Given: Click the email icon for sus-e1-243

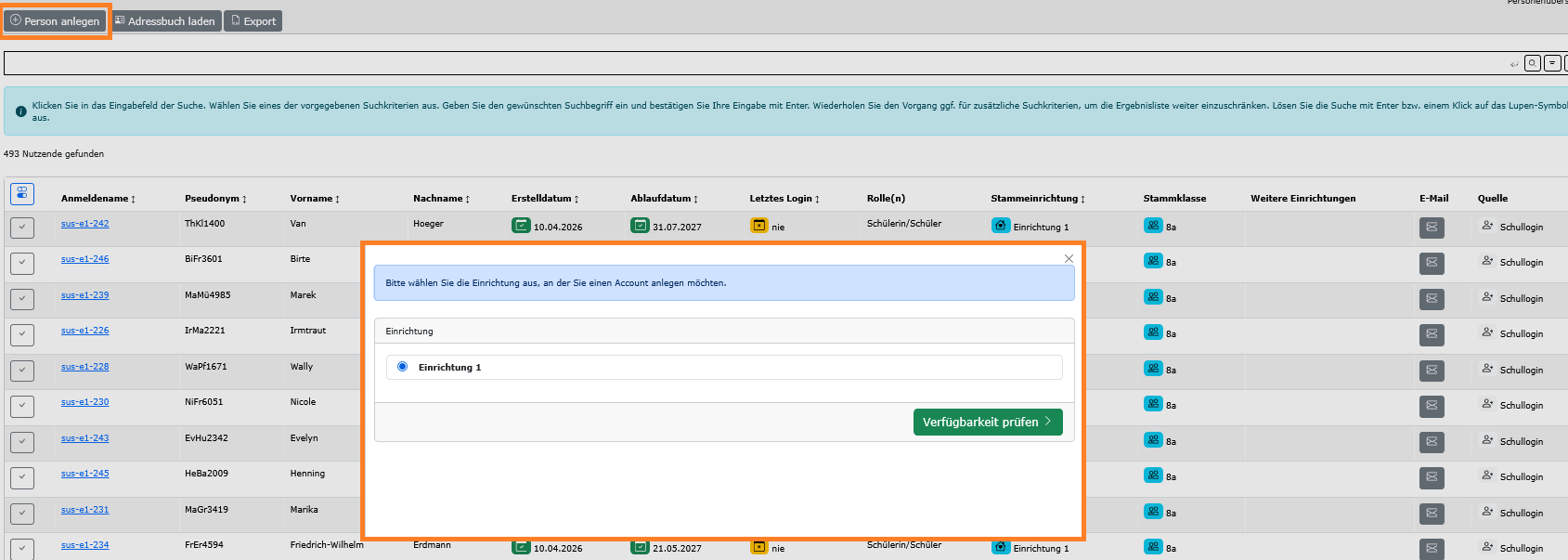Looking at the screenshot, I should [1432, 442].
